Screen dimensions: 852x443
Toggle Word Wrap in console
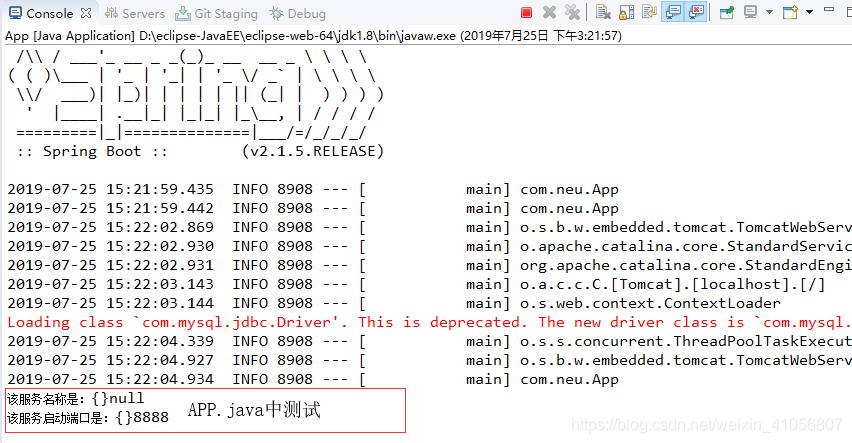coord(649,13)
